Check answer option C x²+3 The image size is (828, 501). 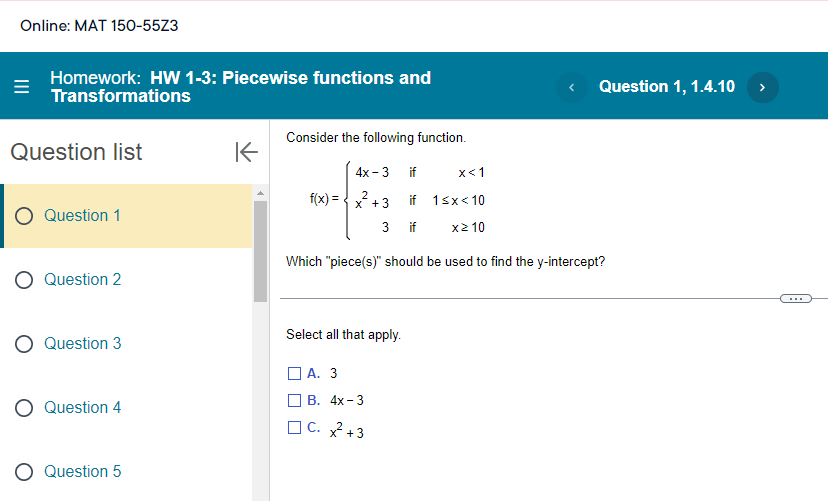[294, 428]
